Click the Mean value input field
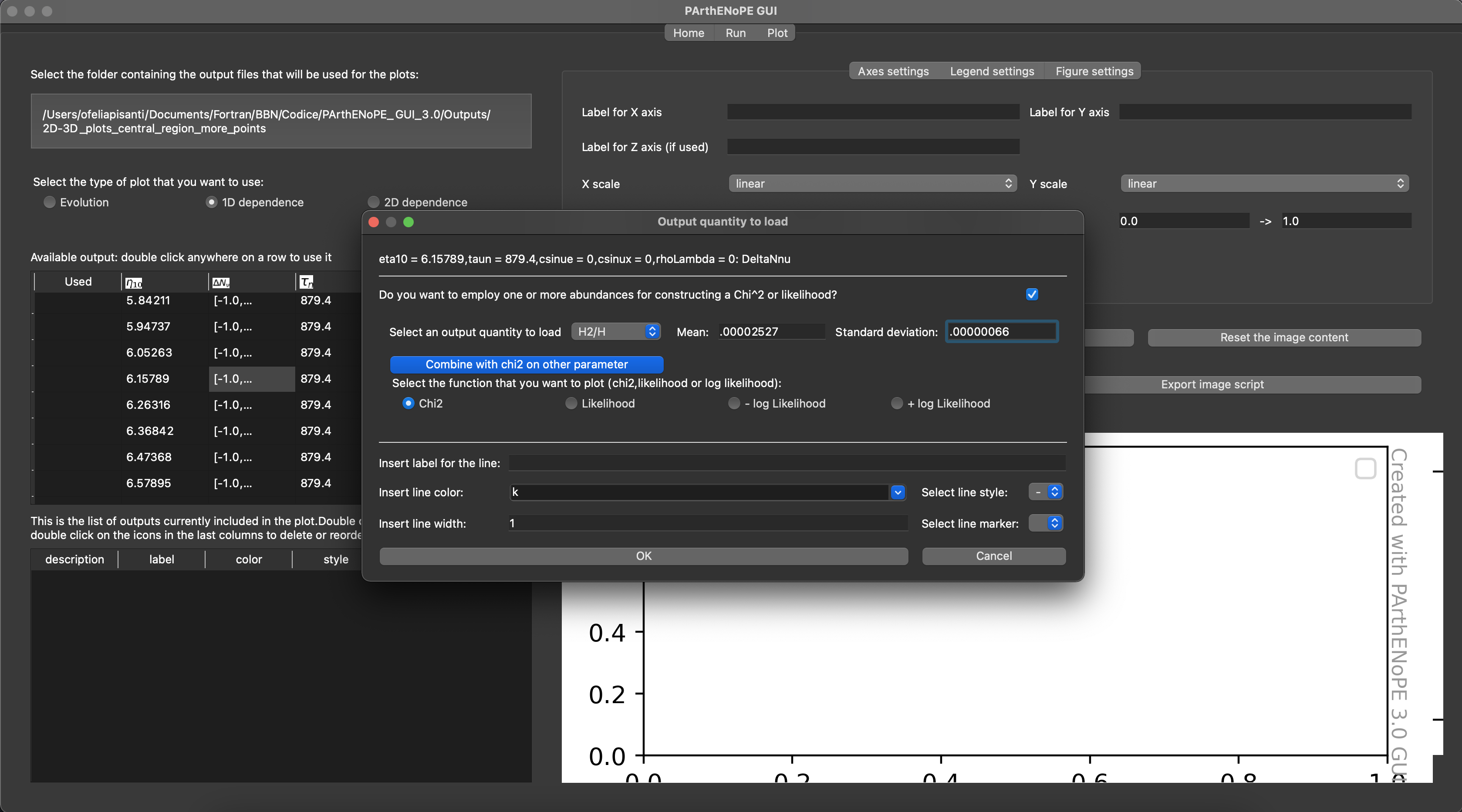 point(771,331)
